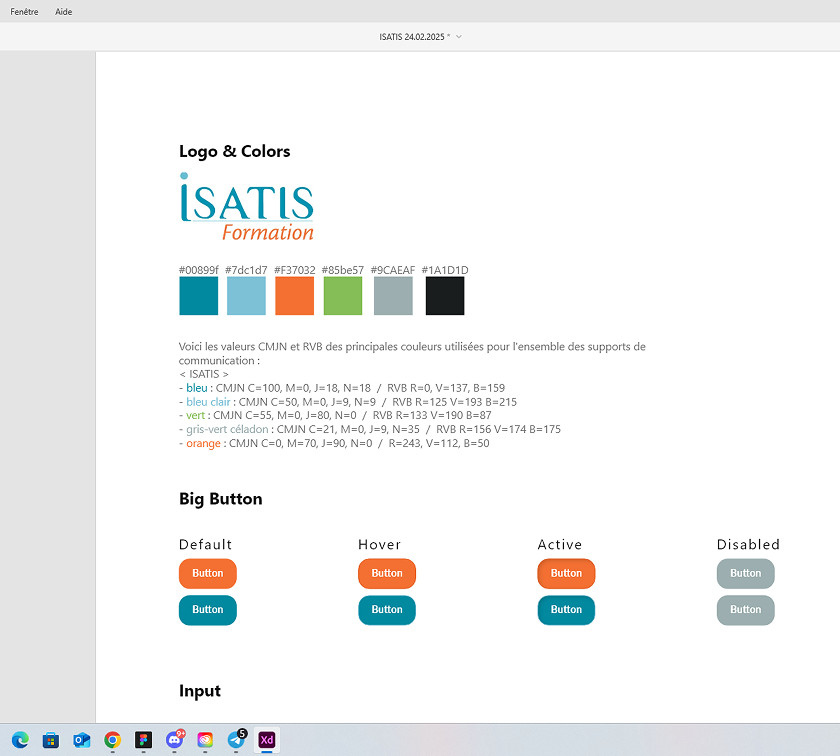Screen dimensions: 840x756
Task: Open Outlook from the taskbar
Action: (x=82, y=740)
